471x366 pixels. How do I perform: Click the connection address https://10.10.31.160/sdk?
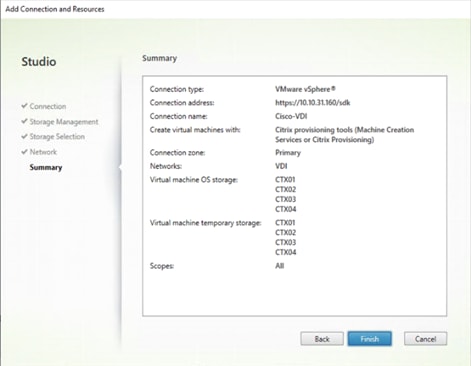(313, 103)
